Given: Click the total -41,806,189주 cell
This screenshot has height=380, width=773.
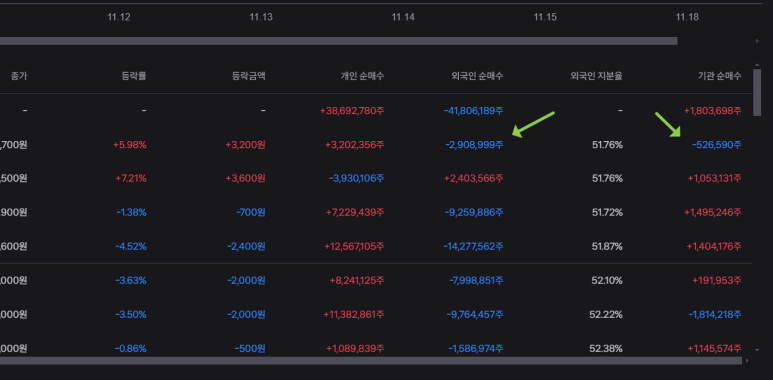Looking at the screenshot, I should point(474,110).
